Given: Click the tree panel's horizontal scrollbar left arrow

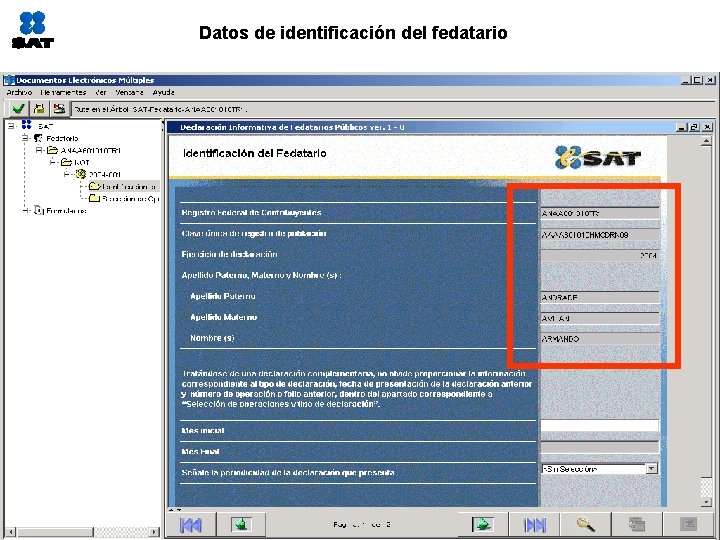Looking at the screenshot, I should 12,532.
